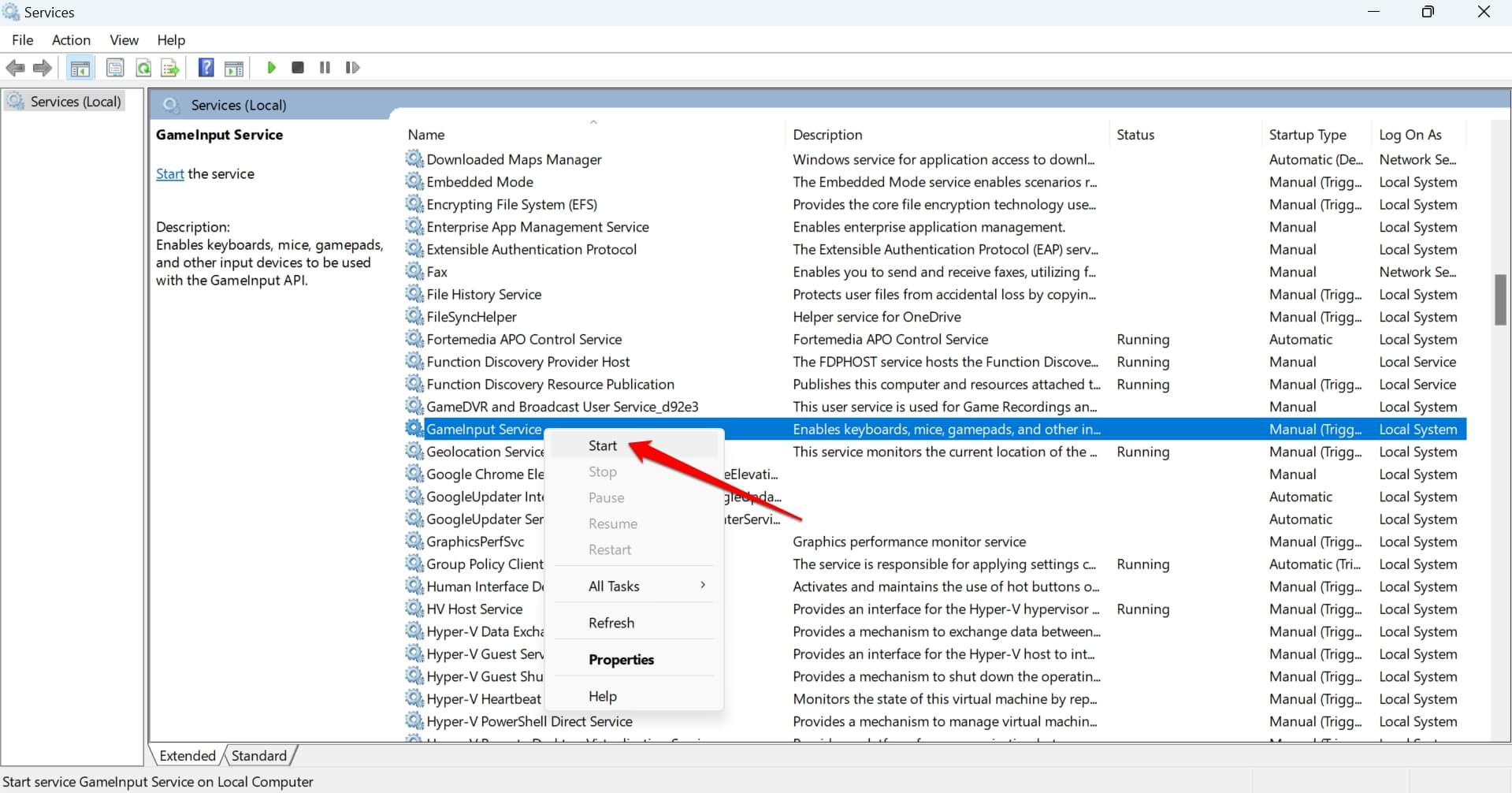Click Local Service logon for Function Discovery Provider Host
1512x793 pixels.
pos(1417,362)
